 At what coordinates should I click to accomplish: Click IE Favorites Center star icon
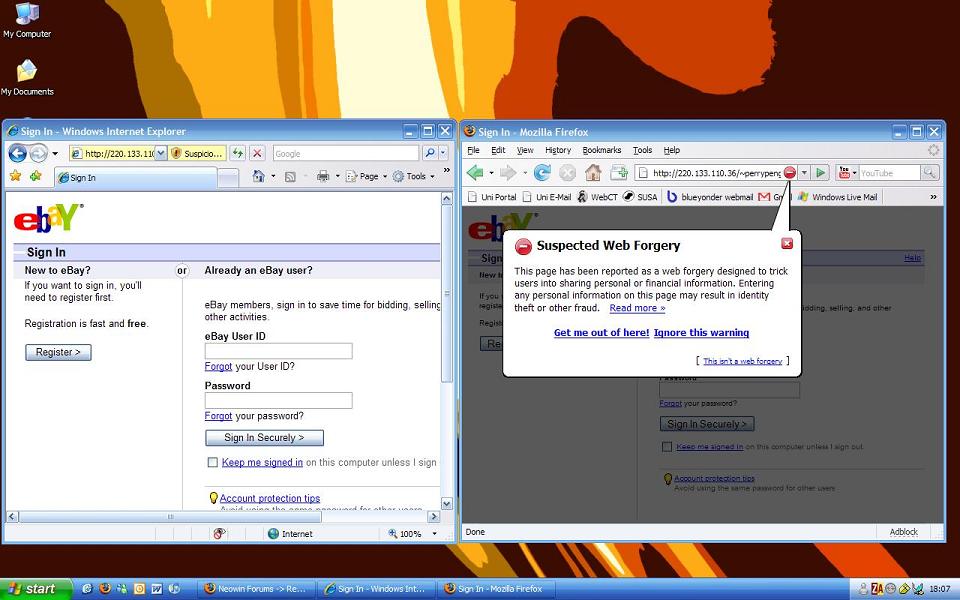[15, 176]
